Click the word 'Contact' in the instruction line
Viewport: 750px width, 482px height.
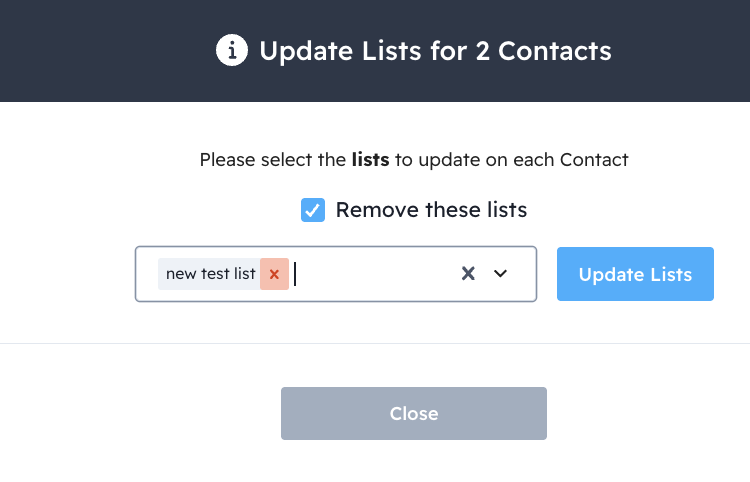(x=594, y=159)
